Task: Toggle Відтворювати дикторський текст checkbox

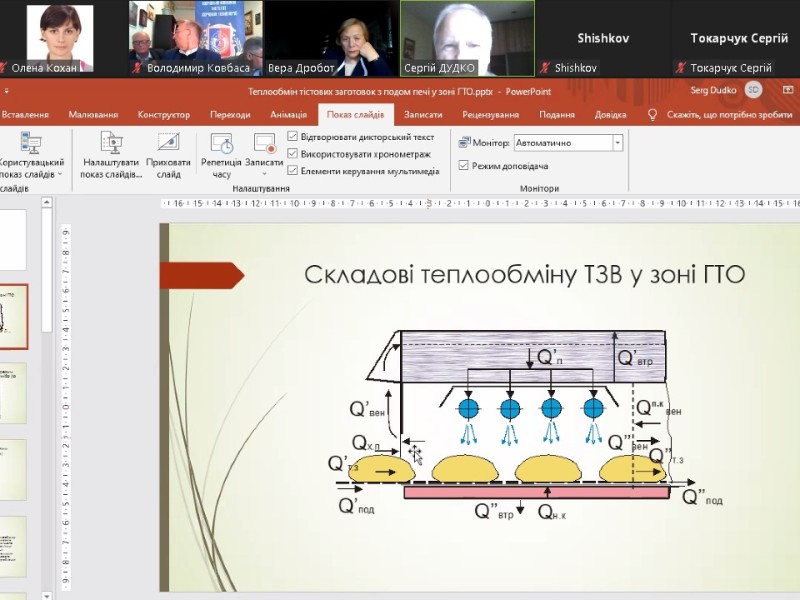Action: point(293,136)
